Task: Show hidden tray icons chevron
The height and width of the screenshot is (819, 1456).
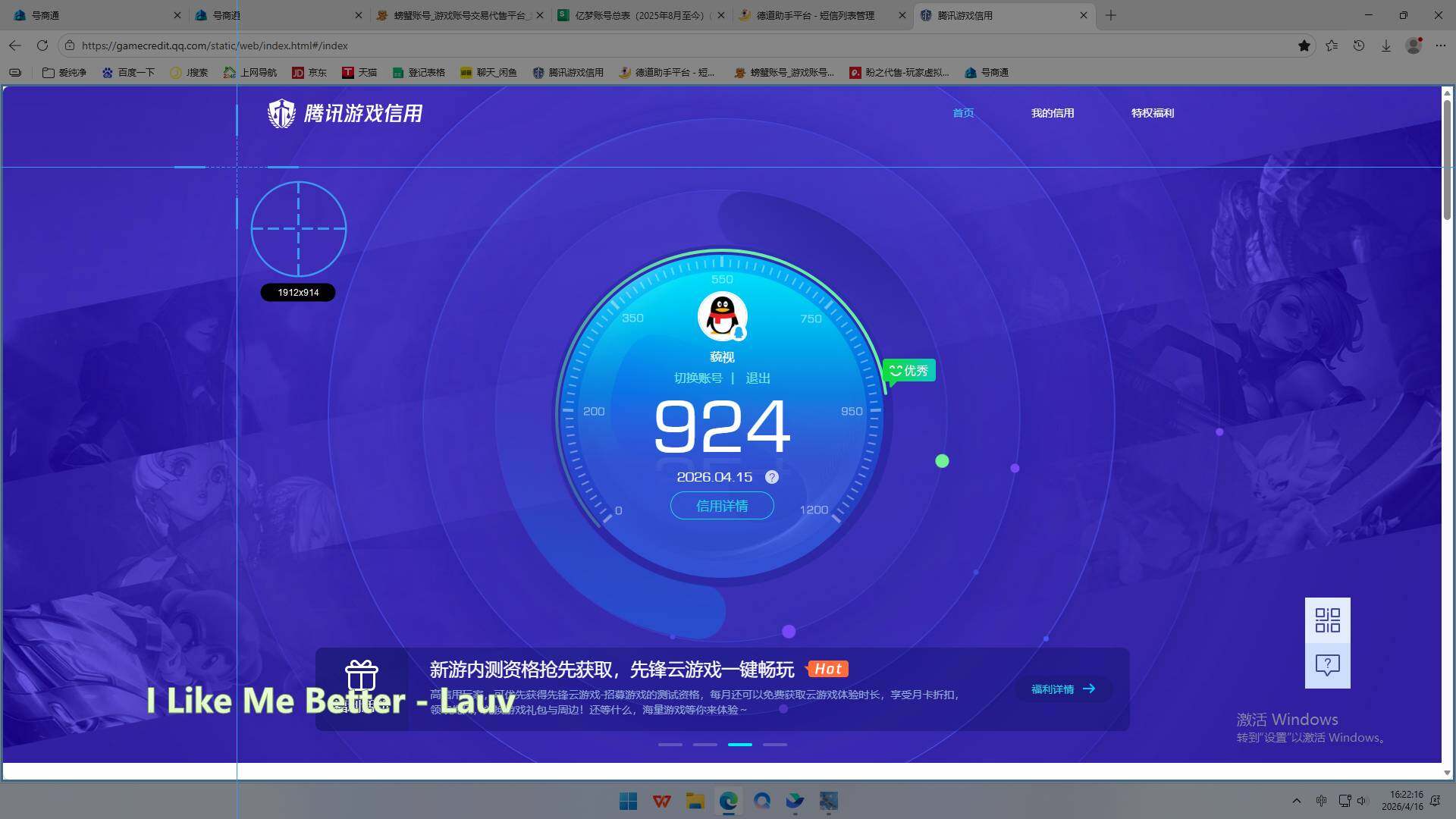Action: [x=1296, y=801]
